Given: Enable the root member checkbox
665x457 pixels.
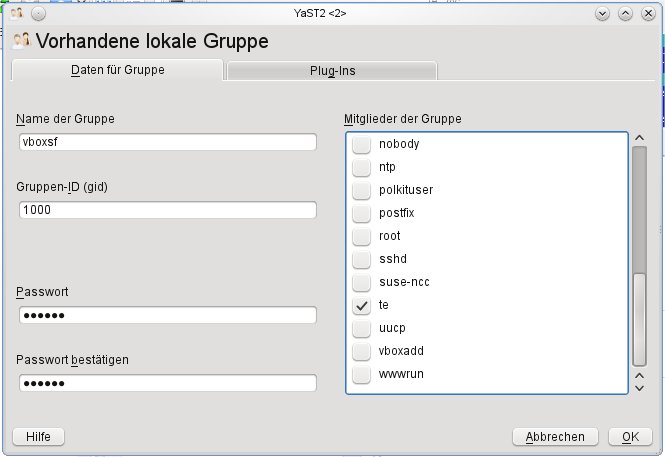Looking at the screenshot, I should pyautogui.click(x=361, y=236).
